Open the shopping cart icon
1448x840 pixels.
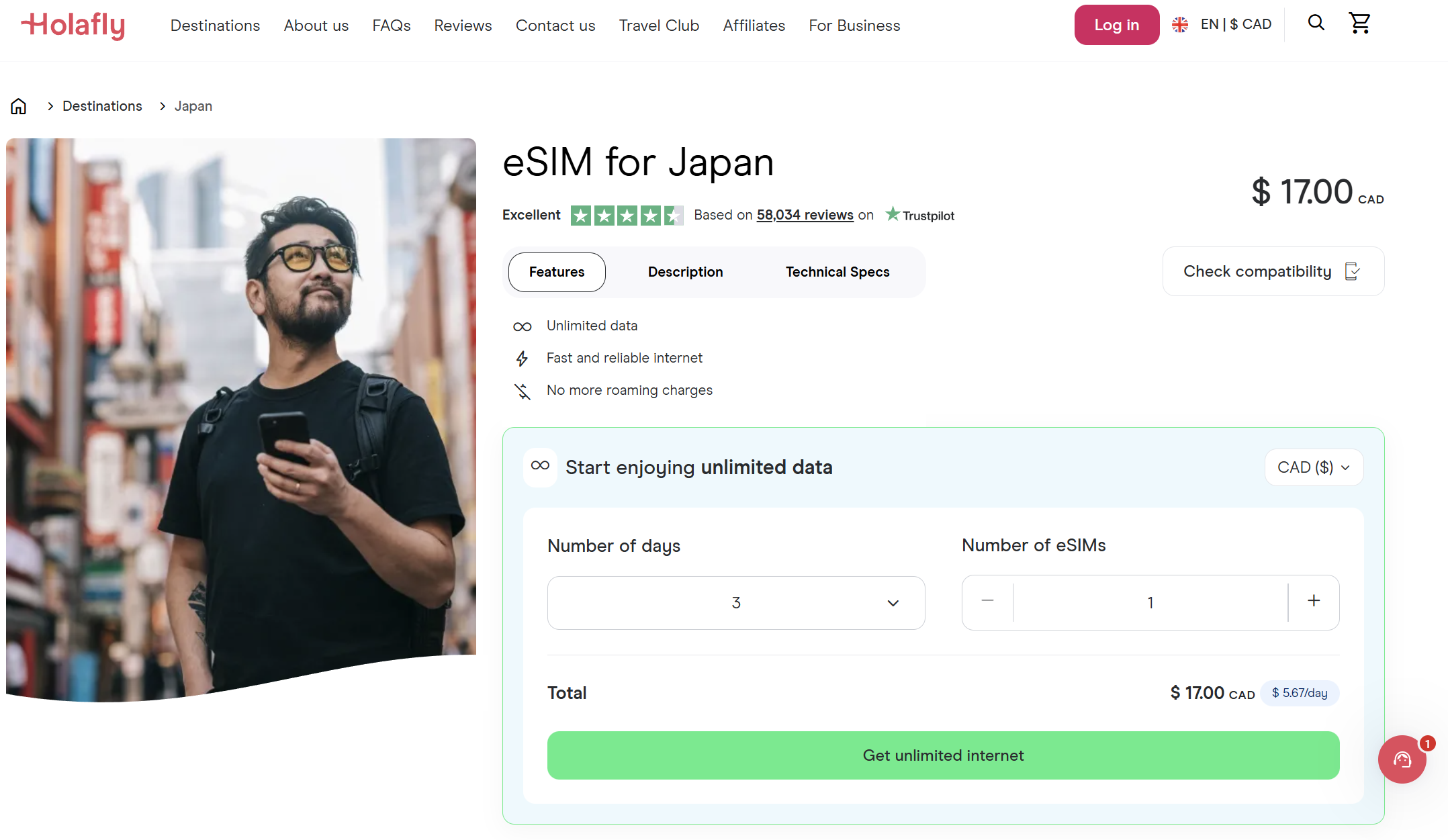coord(1359,24)
